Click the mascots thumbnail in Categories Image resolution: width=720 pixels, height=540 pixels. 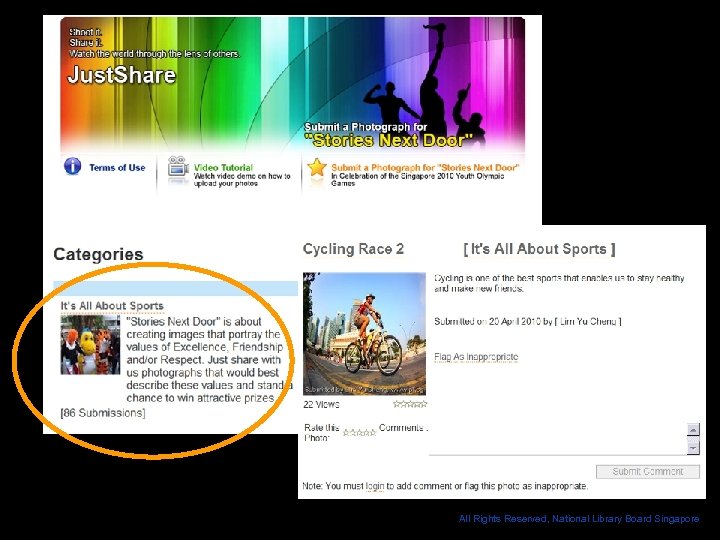click(90, 345)
